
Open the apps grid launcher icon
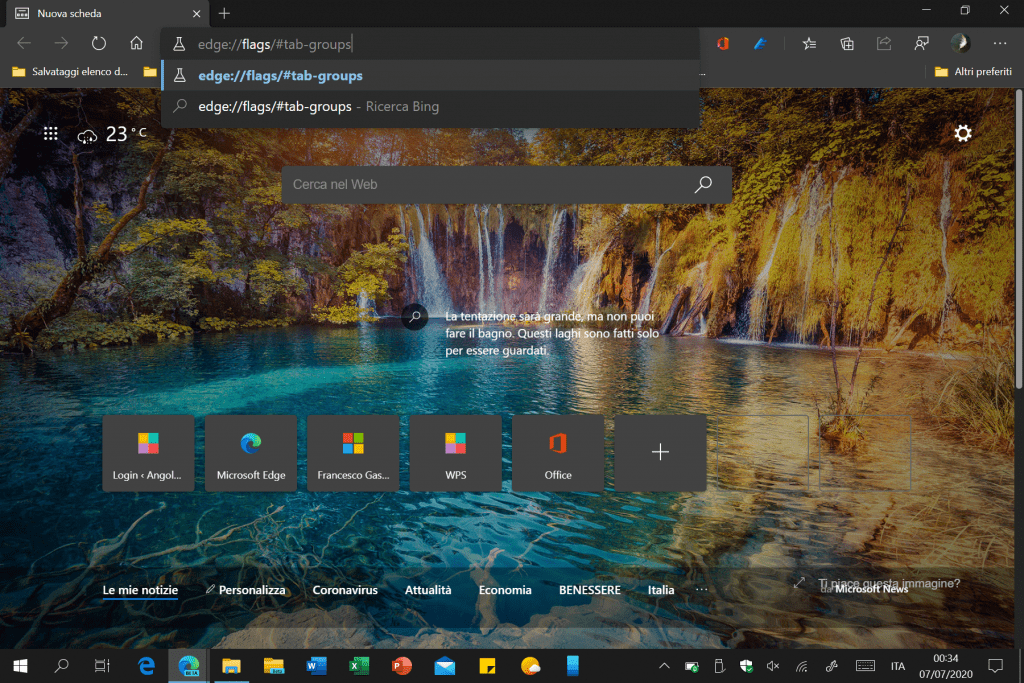pyautogui.click(x=50, y=134)
